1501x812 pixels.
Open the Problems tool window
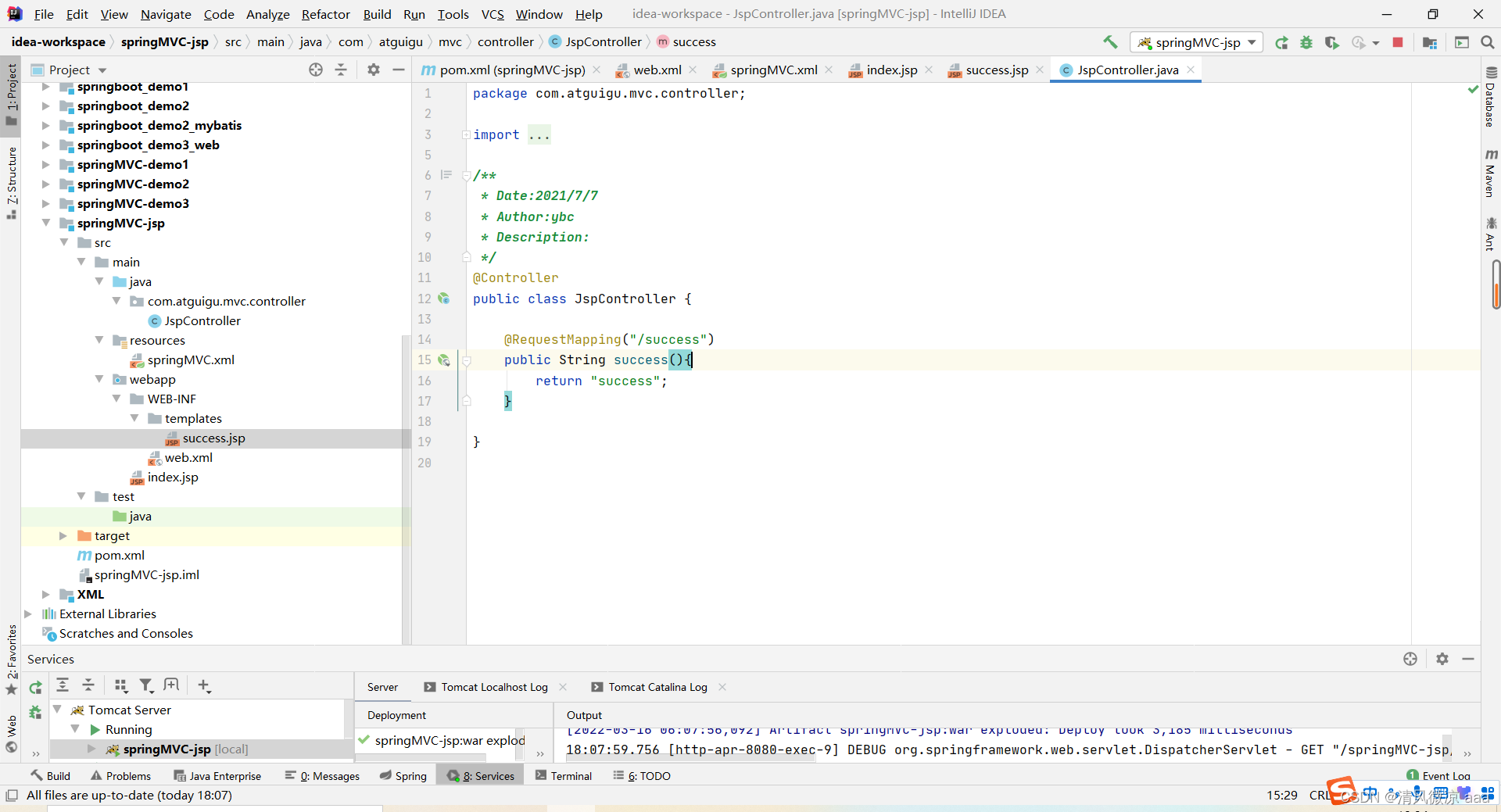121,775
